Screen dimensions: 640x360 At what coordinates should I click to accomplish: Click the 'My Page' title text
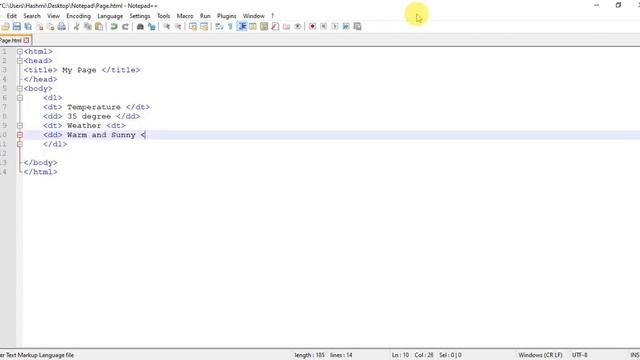click(x=79, y=70)
